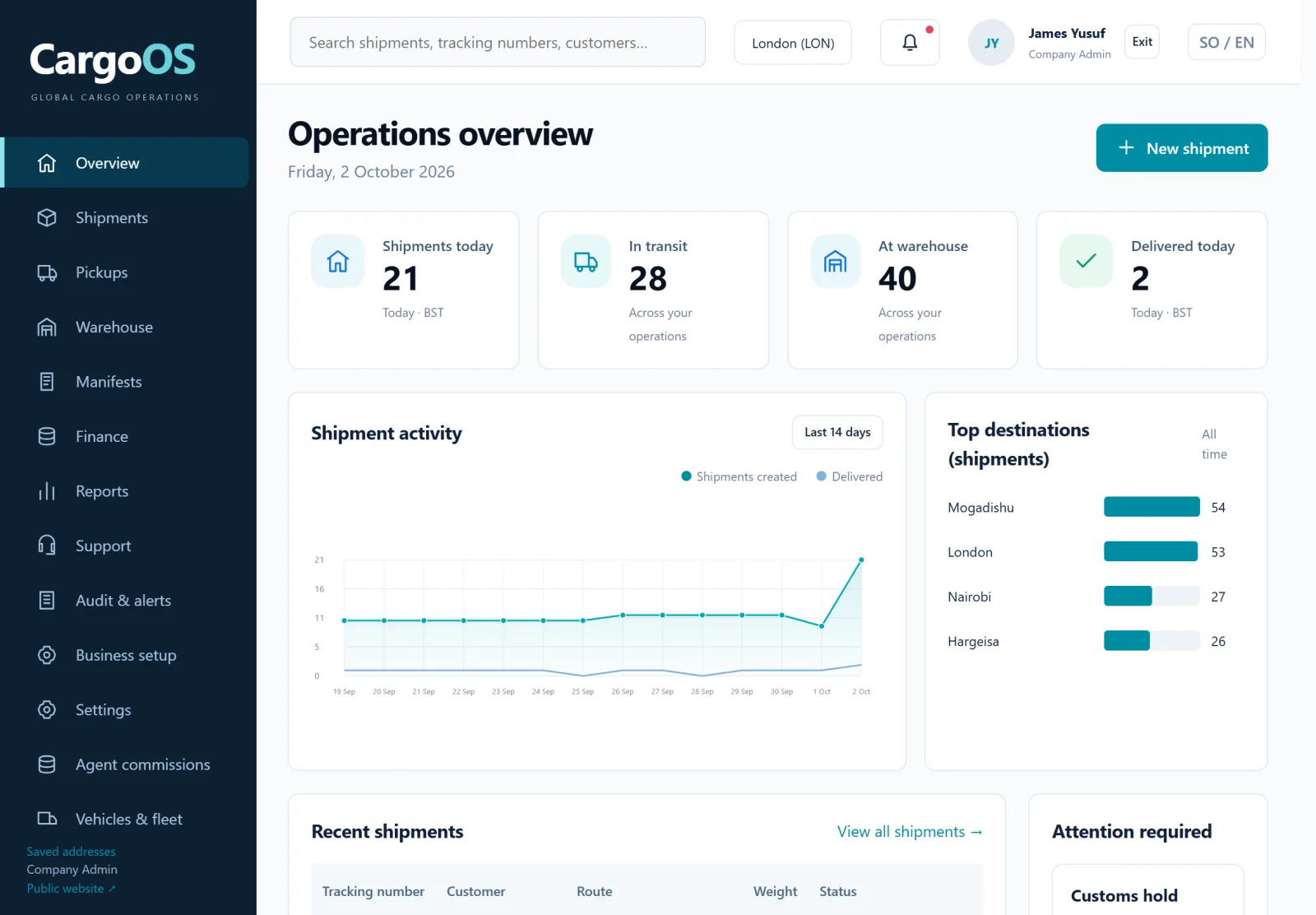The image size is (1316, 915).
Task: Click the red notification badge dot
Action: click(929, 30)
